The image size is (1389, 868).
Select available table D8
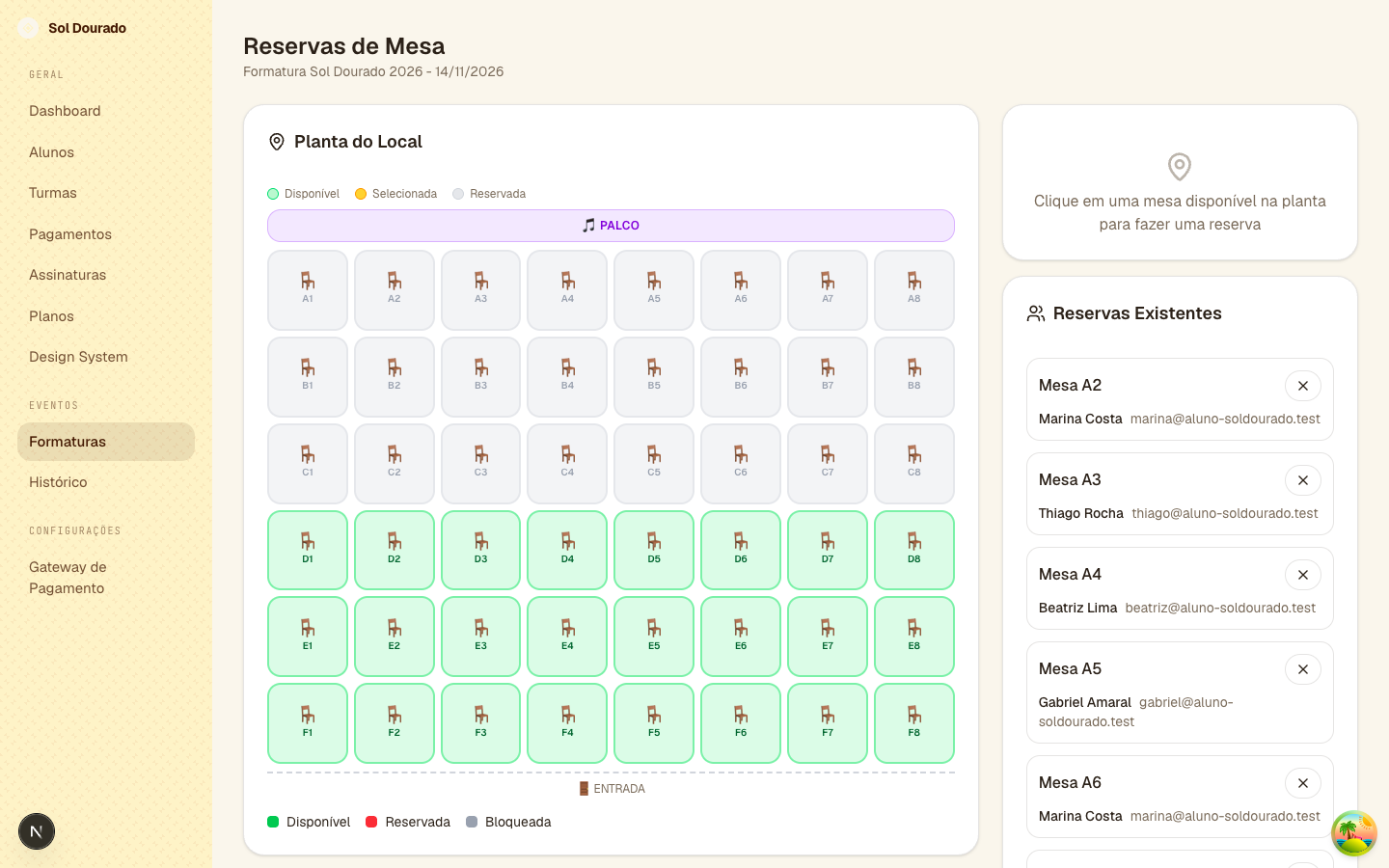coord(914,550)
